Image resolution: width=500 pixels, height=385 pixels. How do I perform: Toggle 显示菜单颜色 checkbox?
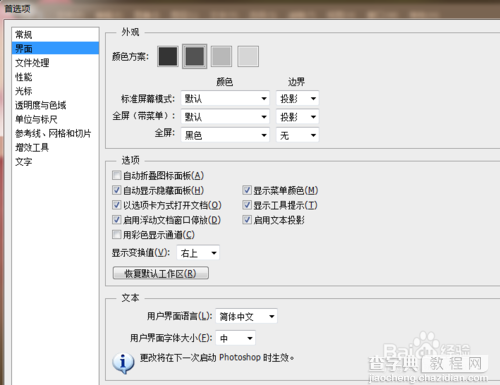(x=247, y=190)
